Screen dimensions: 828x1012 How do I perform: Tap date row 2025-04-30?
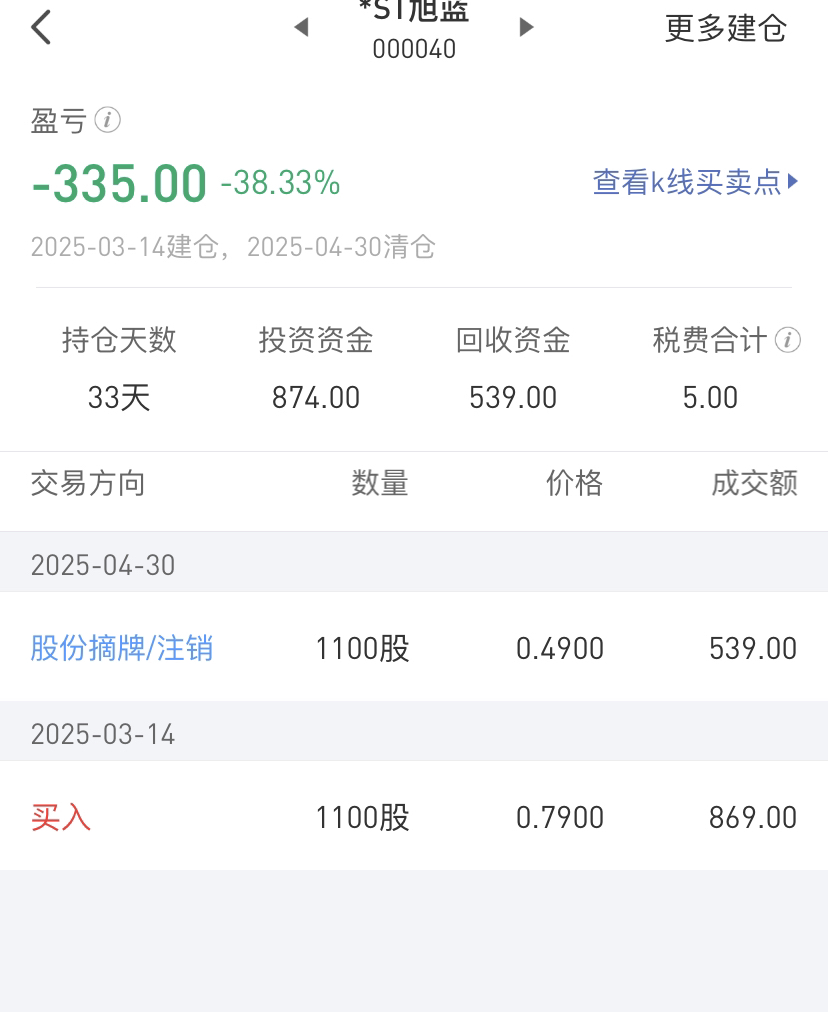[414, 562]
